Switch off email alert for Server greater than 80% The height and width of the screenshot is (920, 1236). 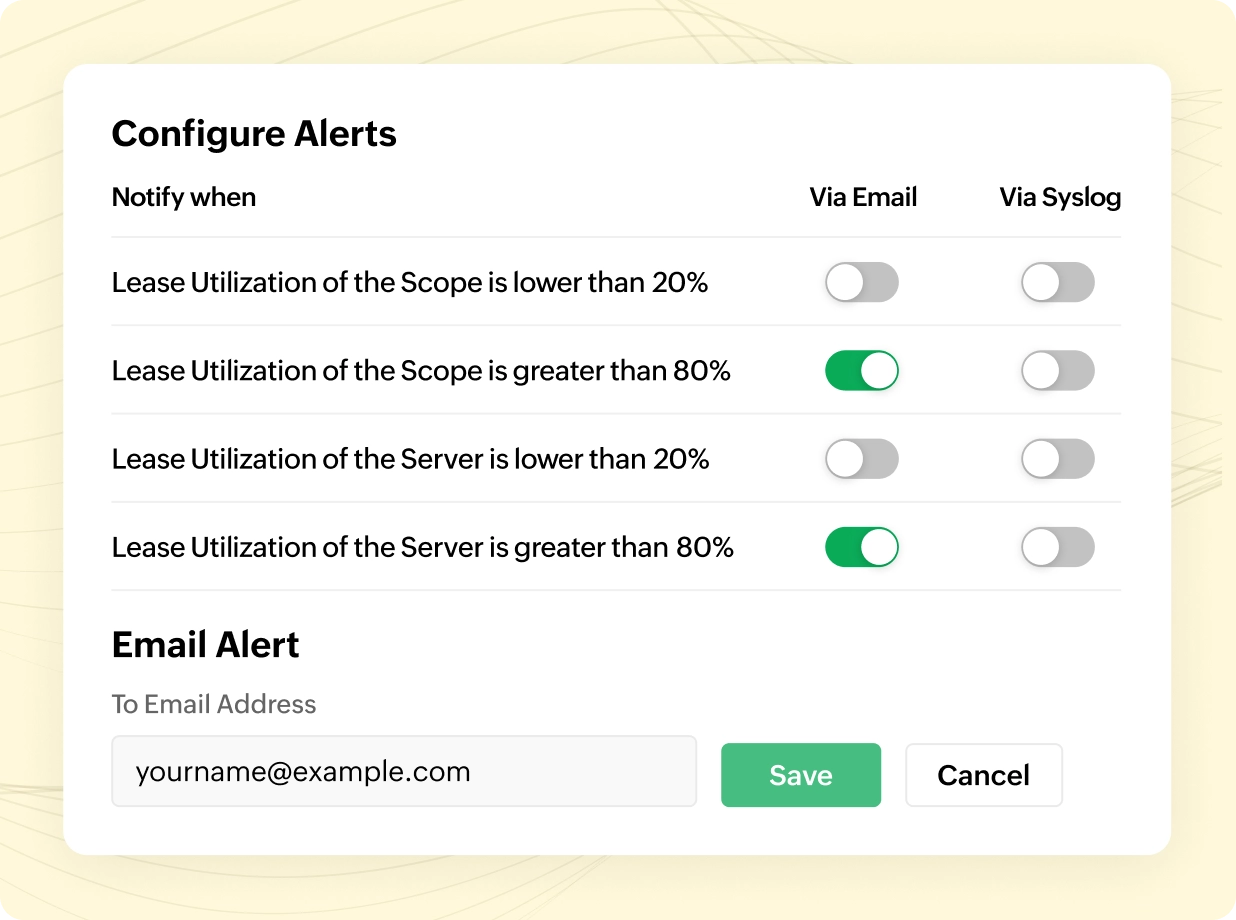point(861,547)
